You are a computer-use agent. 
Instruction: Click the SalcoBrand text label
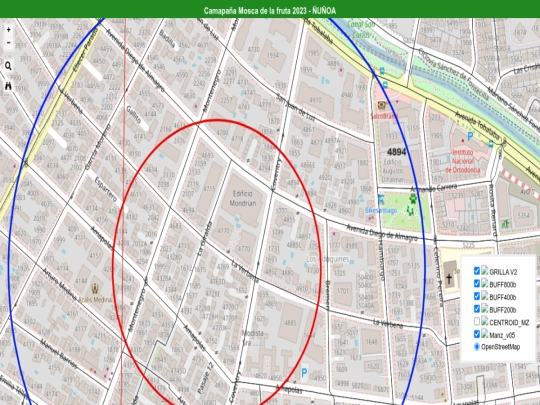pyautogui.click(x=383, y=116)
